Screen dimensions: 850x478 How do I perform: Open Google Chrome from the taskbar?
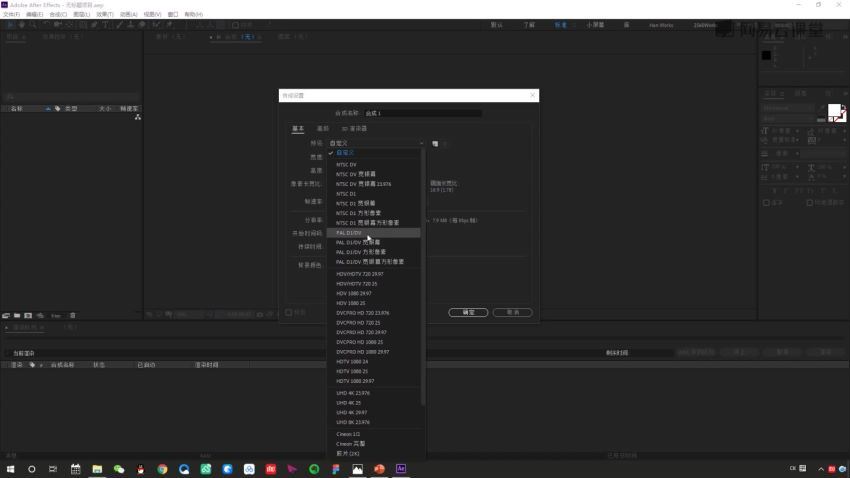click(x=162, y=469)
